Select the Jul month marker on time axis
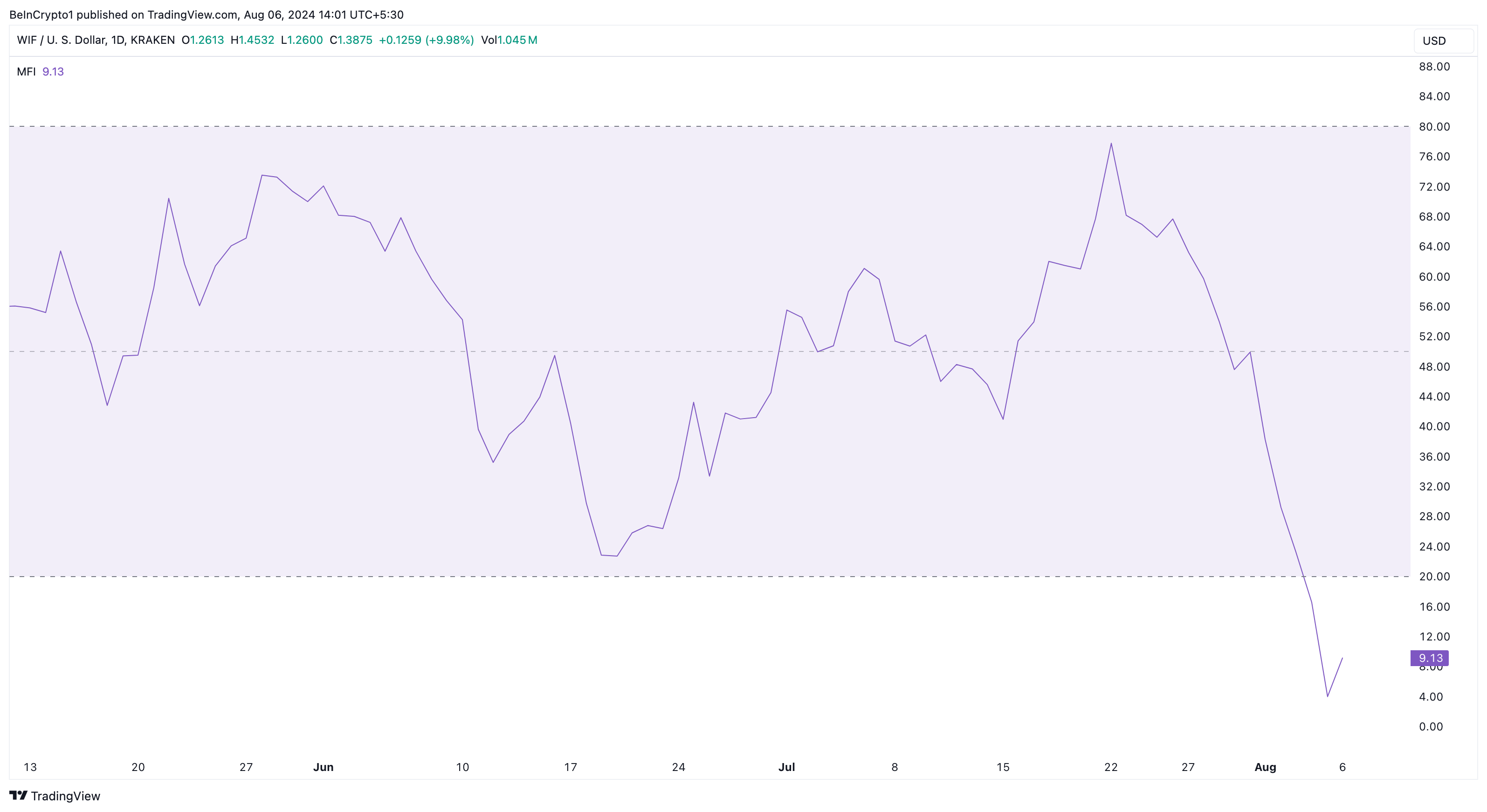The image size is (1487, 812). (x=786, y=767)
